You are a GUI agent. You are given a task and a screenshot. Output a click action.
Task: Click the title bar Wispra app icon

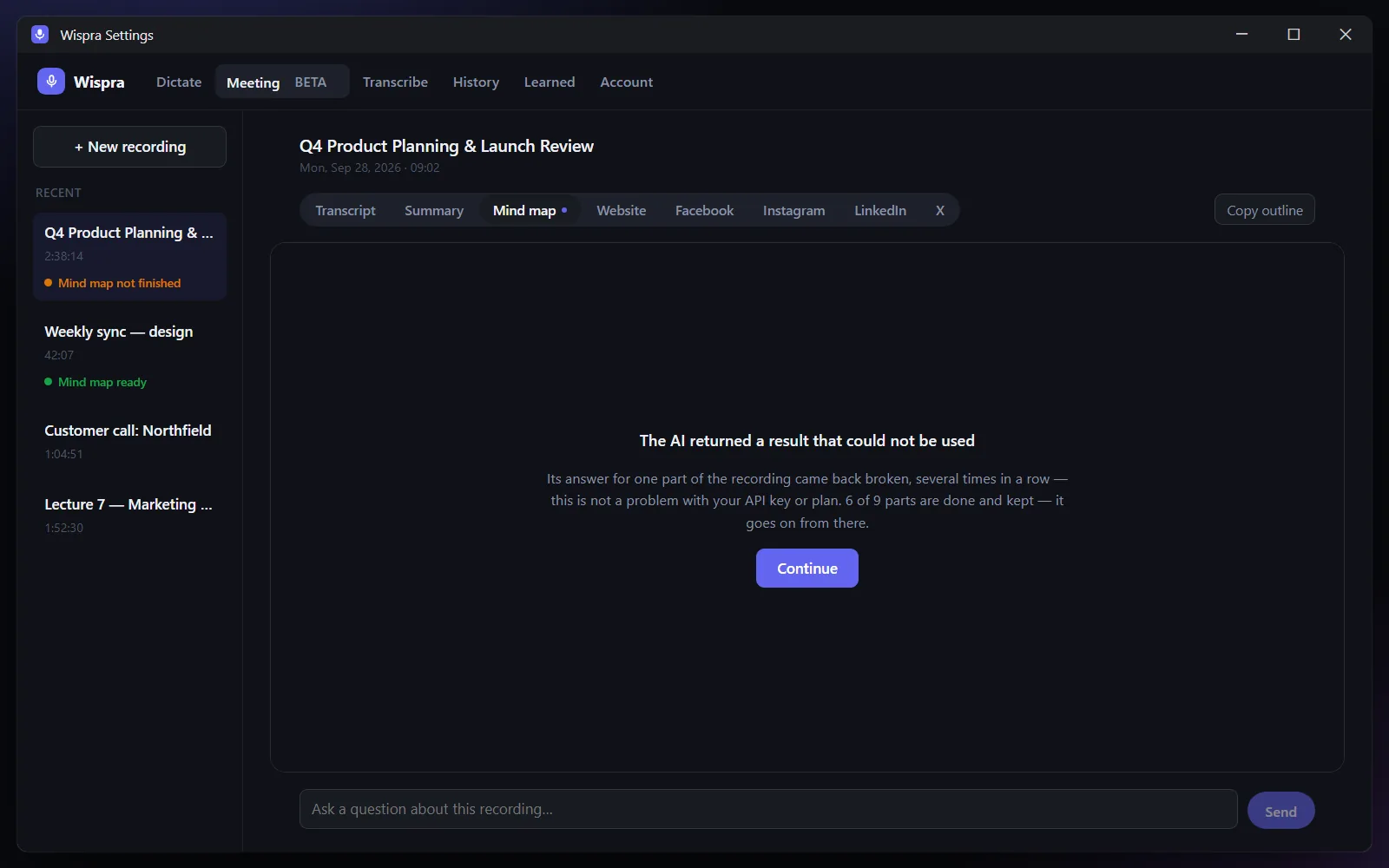pyautogui.click(x=40, y=35)
